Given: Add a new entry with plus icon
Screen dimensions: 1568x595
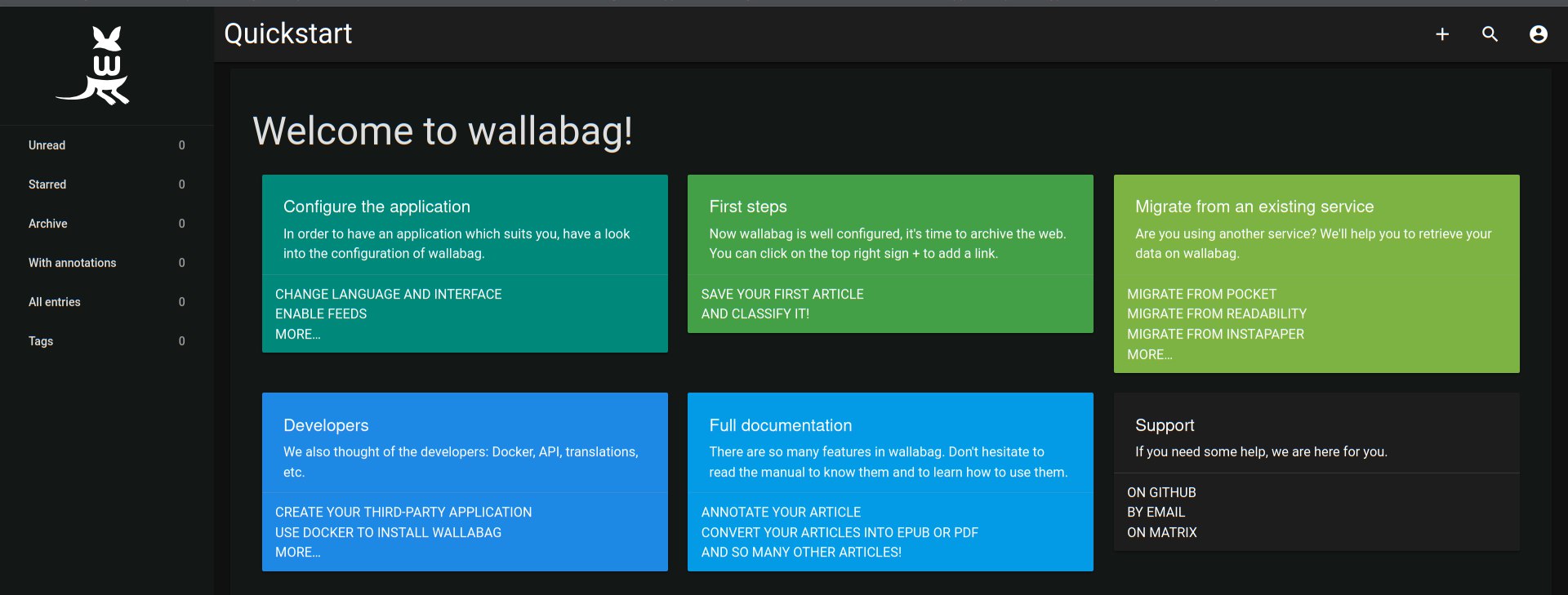Looking at the screenshot, I should tap(1442, 34).
